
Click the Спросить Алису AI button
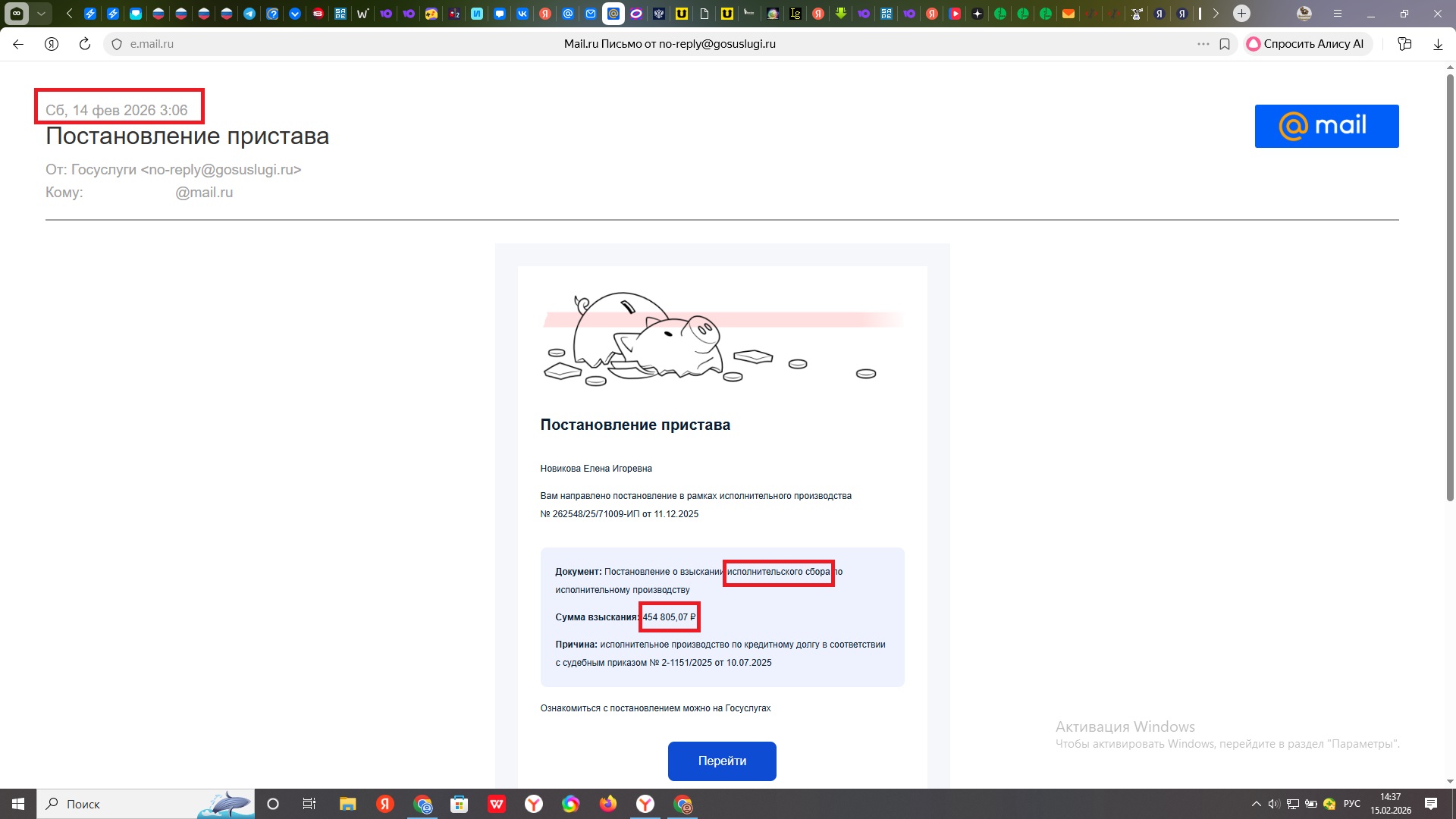1307,44
